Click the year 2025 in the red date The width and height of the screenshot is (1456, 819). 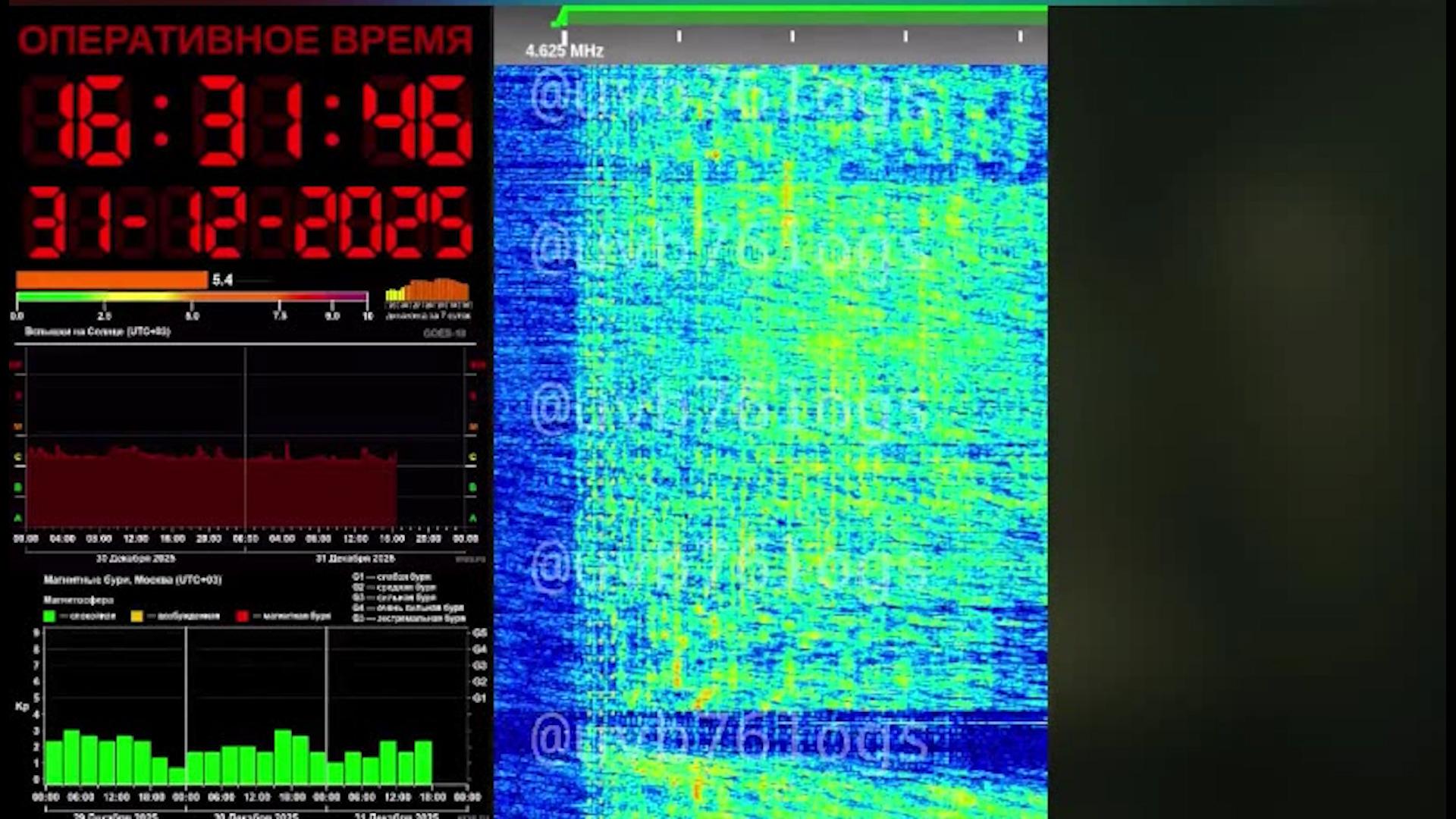pyautogui.click(x=383, y=224)
